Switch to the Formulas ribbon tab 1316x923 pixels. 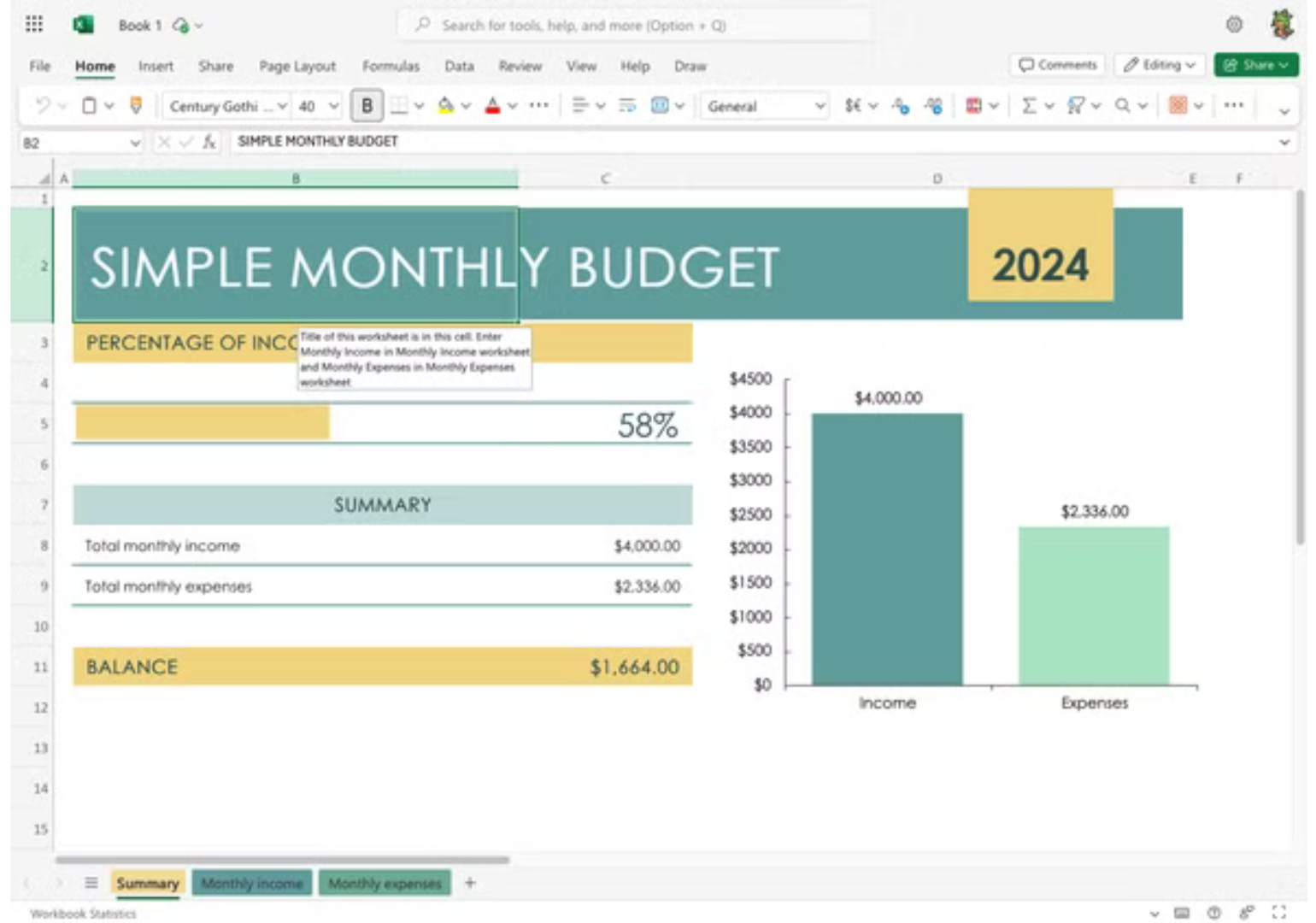pos(391,66)
